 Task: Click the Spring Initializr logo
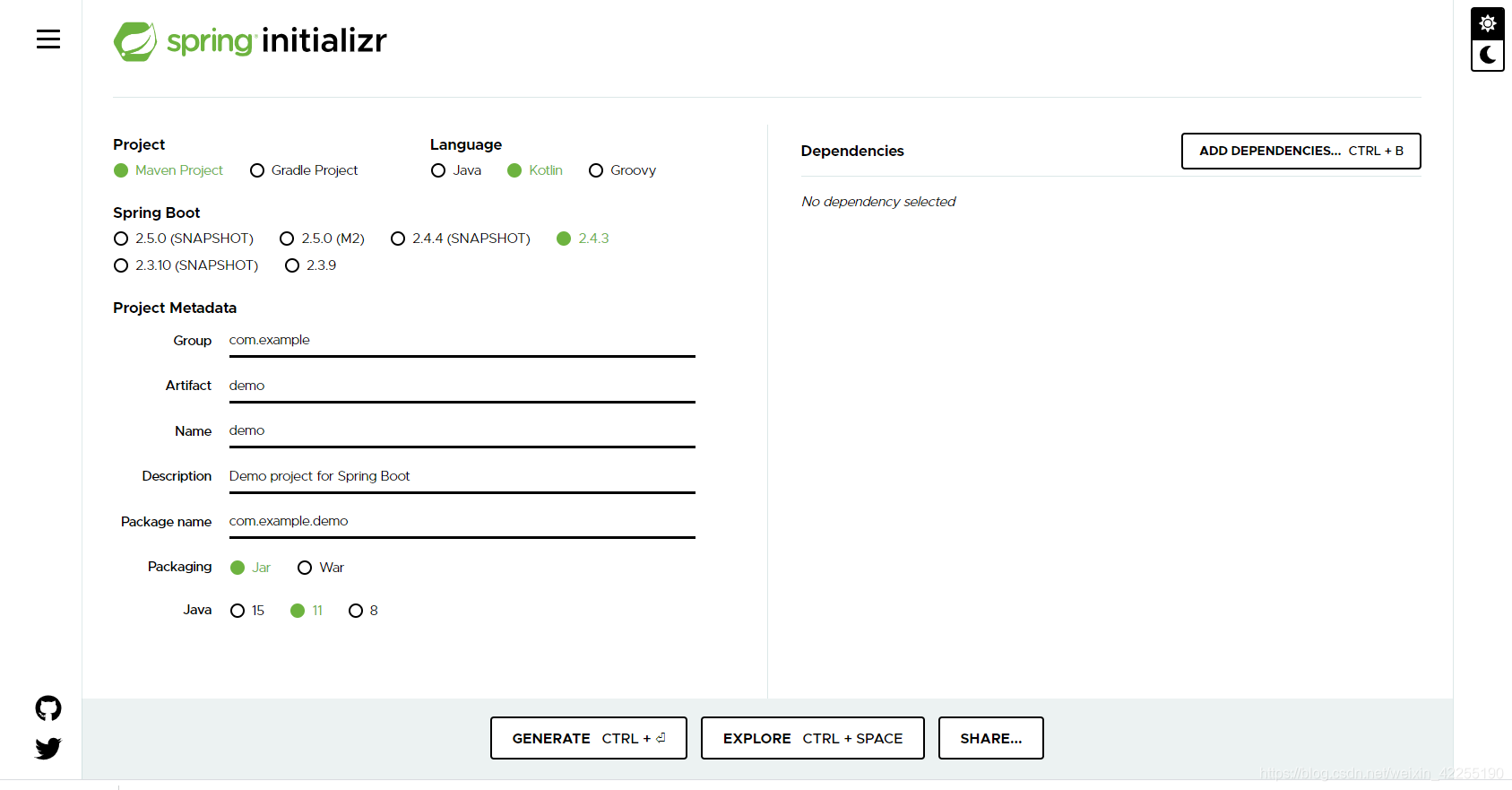(250, 41)
